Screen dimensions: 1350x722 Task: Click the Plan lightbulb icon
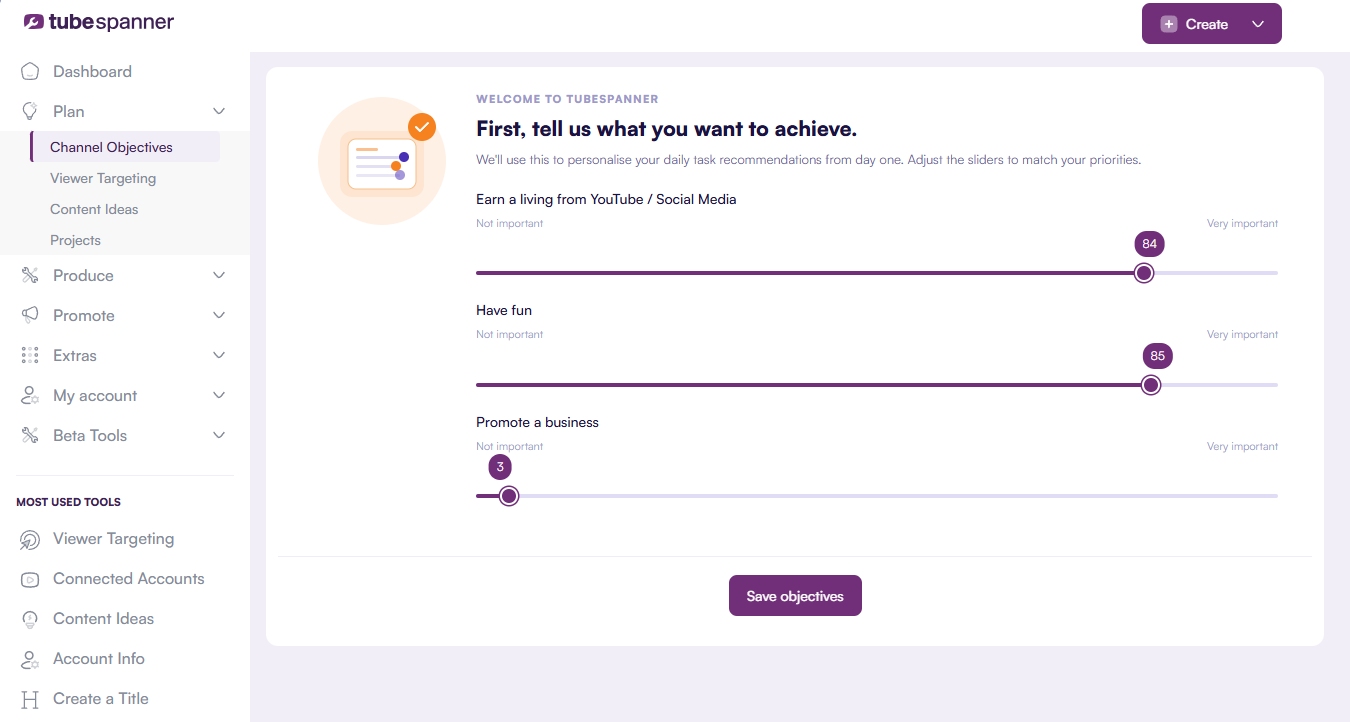[30, 111]
